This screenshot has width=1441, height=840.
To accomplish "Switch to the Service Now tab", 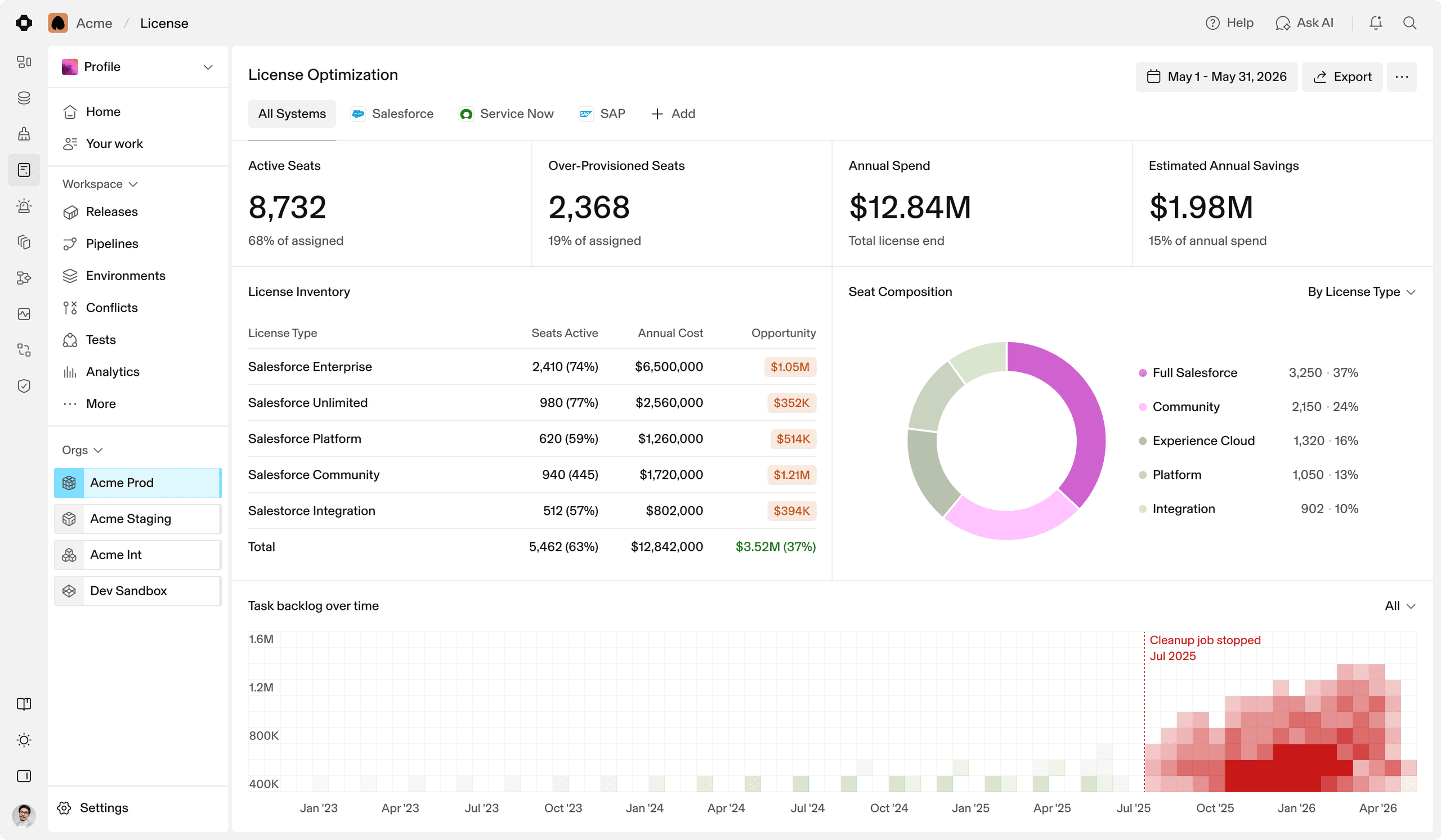I will tap(506, 114).
